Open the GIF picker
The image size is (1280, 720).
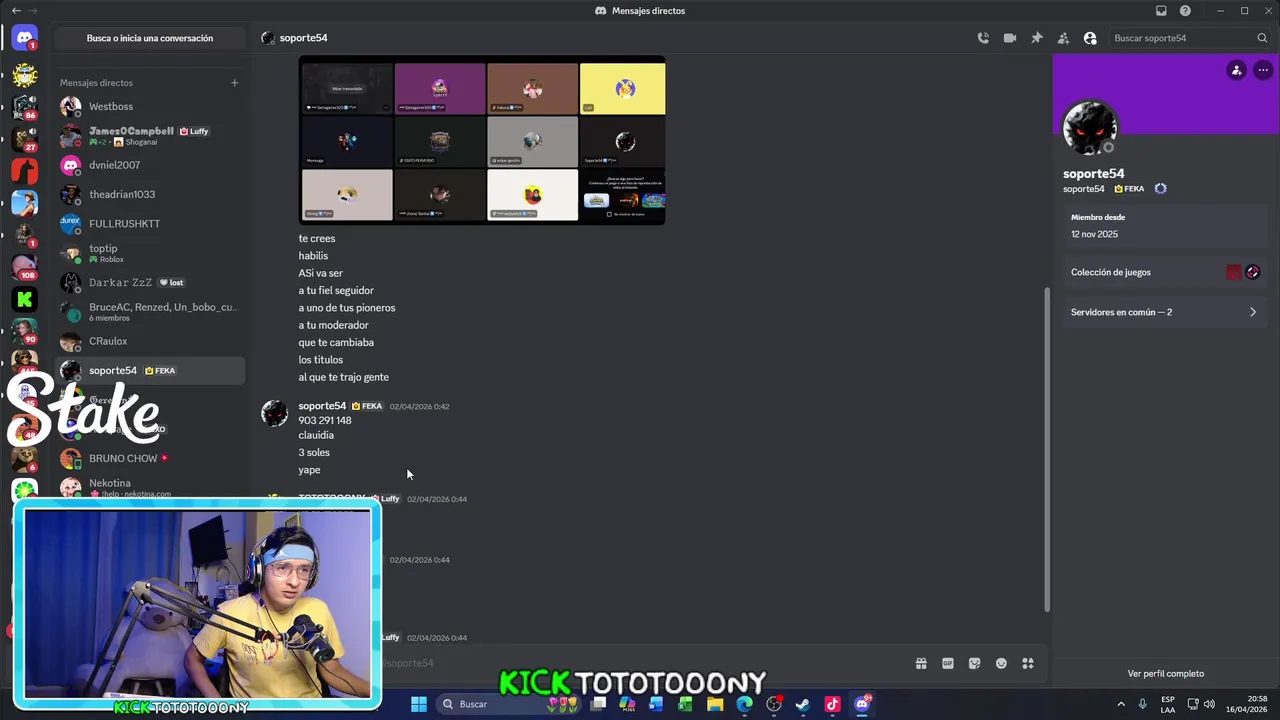point(948,663)
